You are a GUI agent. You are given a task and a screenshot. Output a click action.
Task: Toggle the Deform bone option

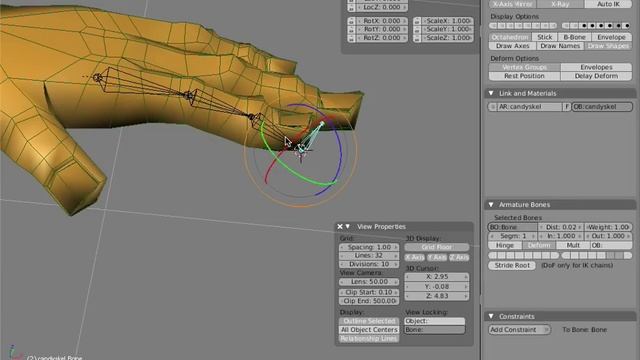click(x=539, y=246)
